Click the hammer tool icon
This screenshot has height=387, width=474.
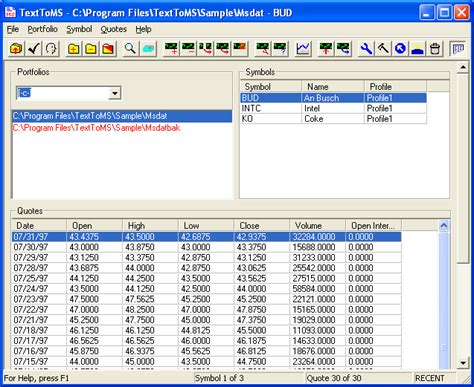point(383,49)
